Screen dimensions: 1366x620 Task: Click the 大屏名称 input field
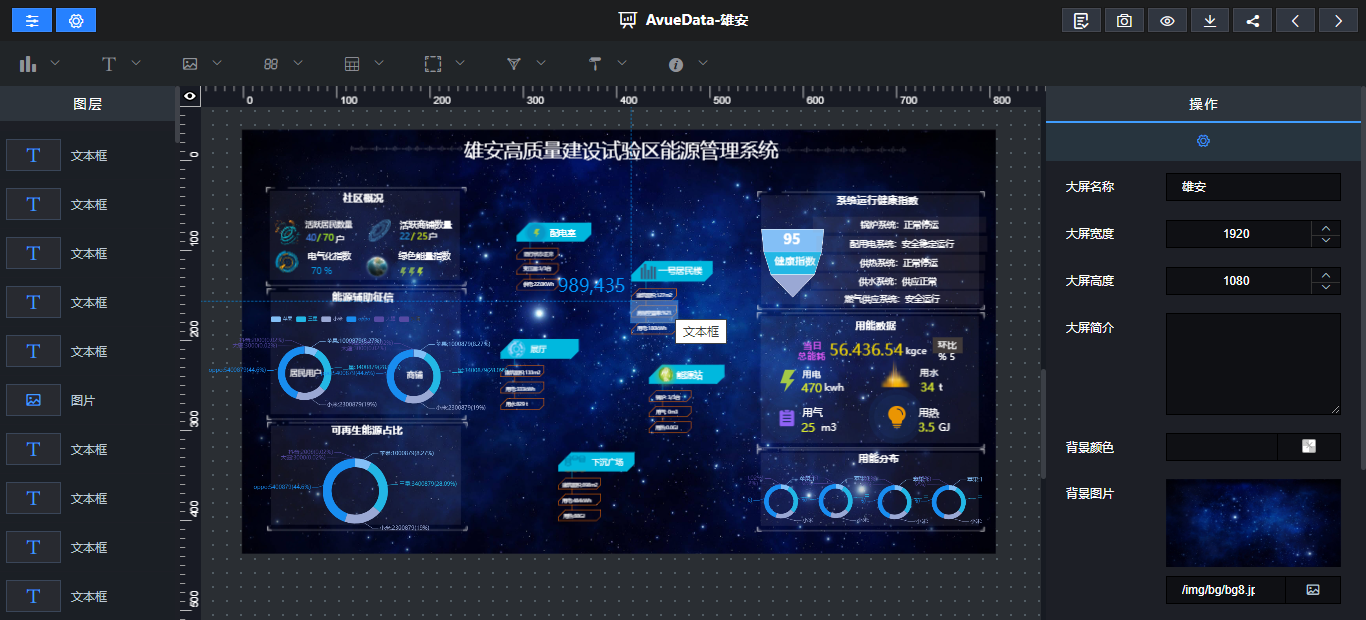(1253, 187)
